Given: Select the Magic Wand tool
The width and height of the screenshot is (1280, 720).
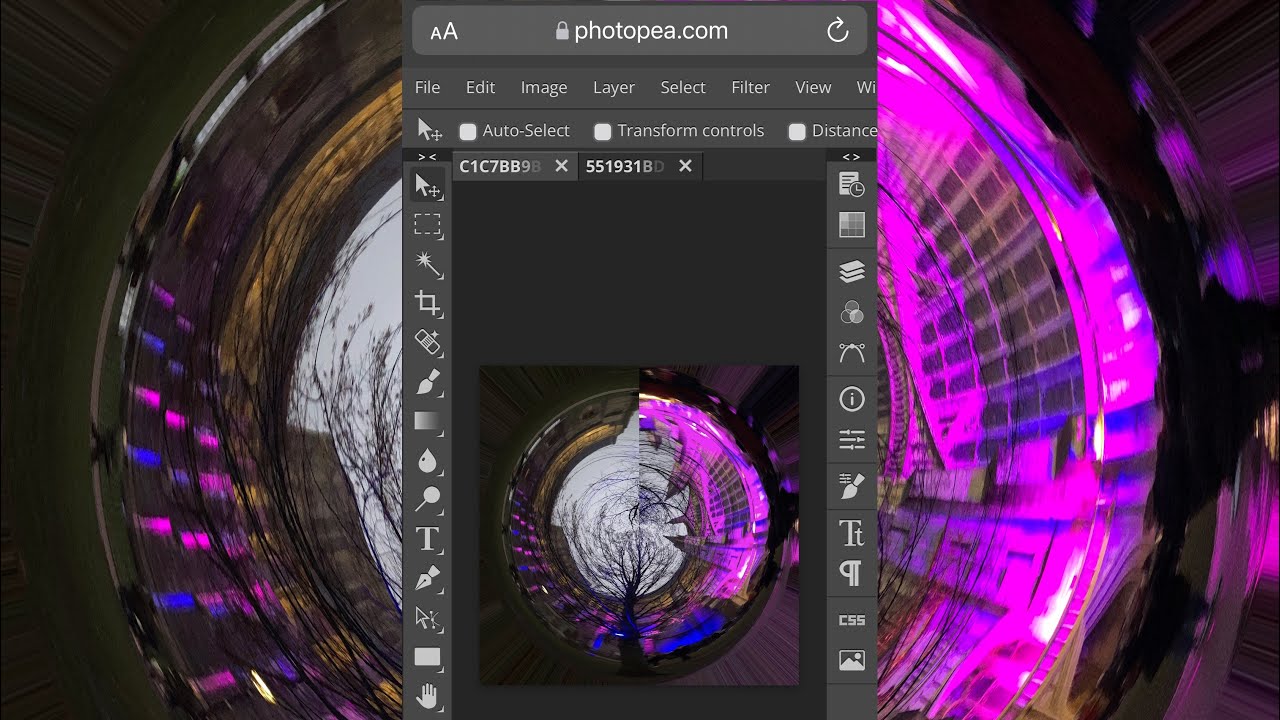Looking at the screenshot, I should [428, 264].
